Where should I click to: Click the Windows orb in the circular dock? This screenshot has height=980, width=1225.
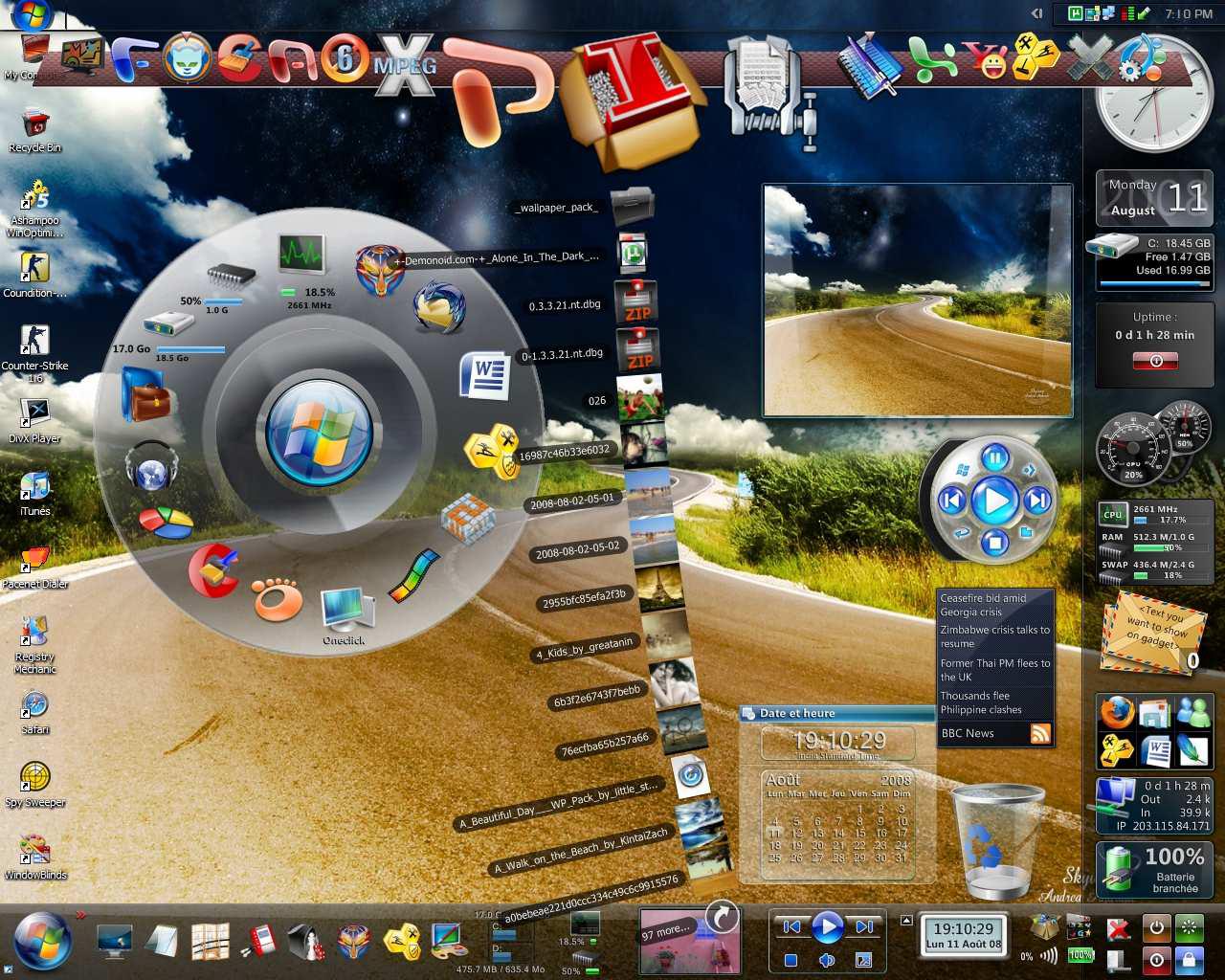[320, 431]
